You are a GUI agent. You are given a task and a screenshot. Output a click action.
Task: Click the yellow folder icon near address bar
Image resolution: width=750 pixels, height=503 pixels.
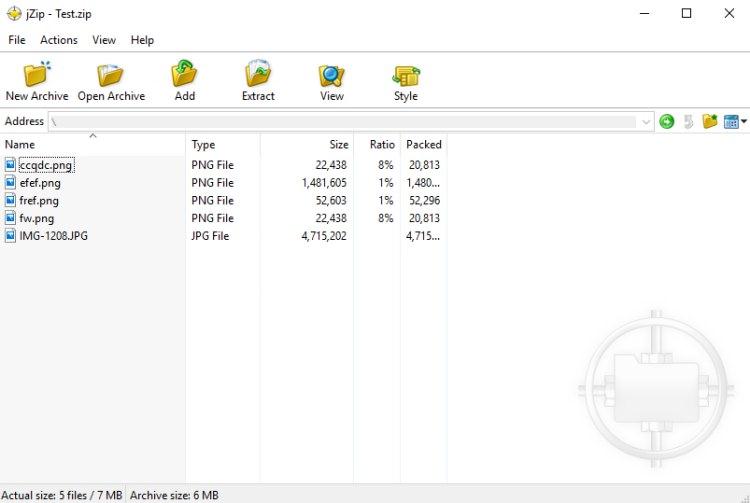[x=710, y=121]
